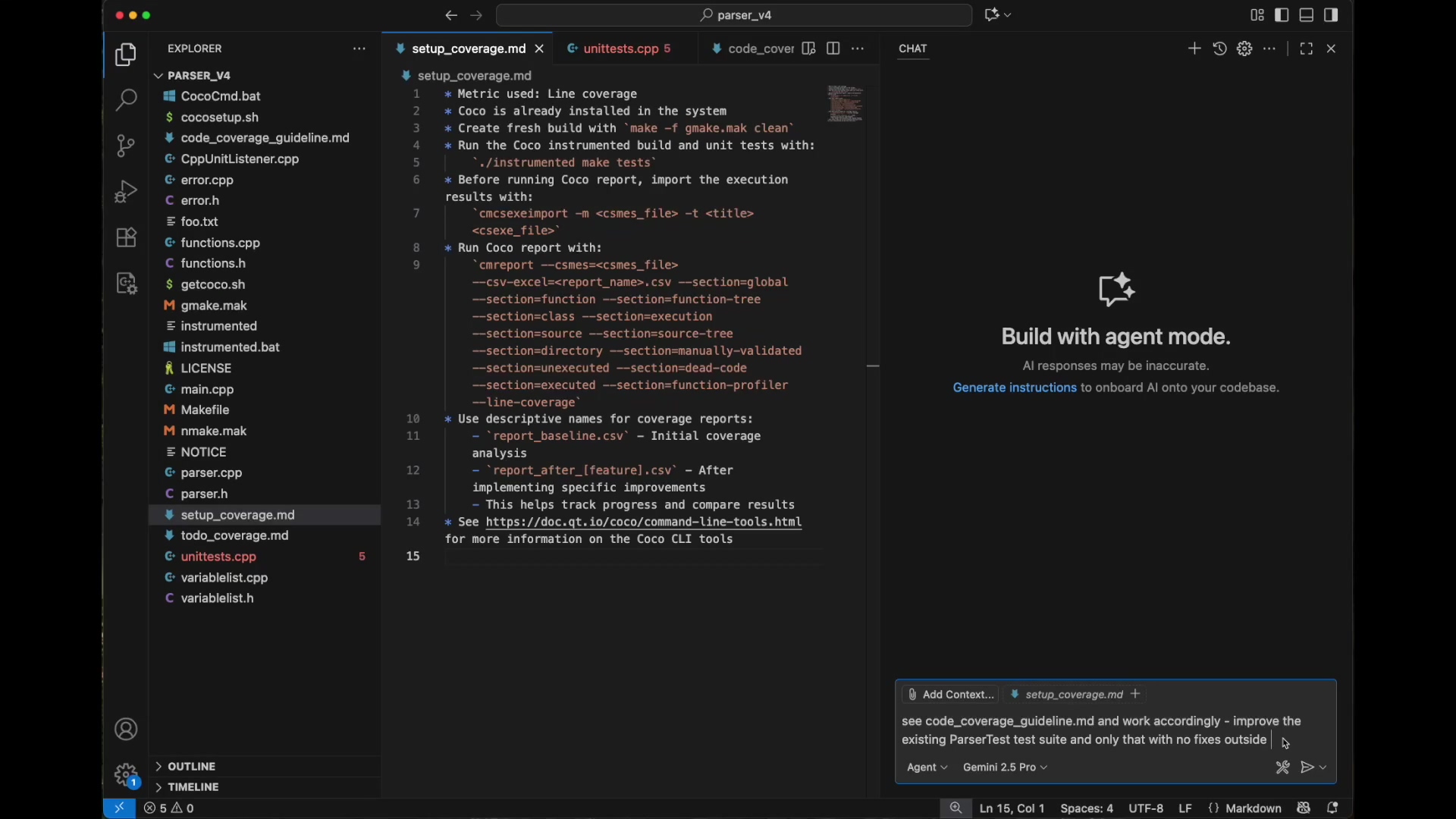Open the Search view in activity bar
The height and width of the screenshot is (819, 1456).
coord(126,100)
